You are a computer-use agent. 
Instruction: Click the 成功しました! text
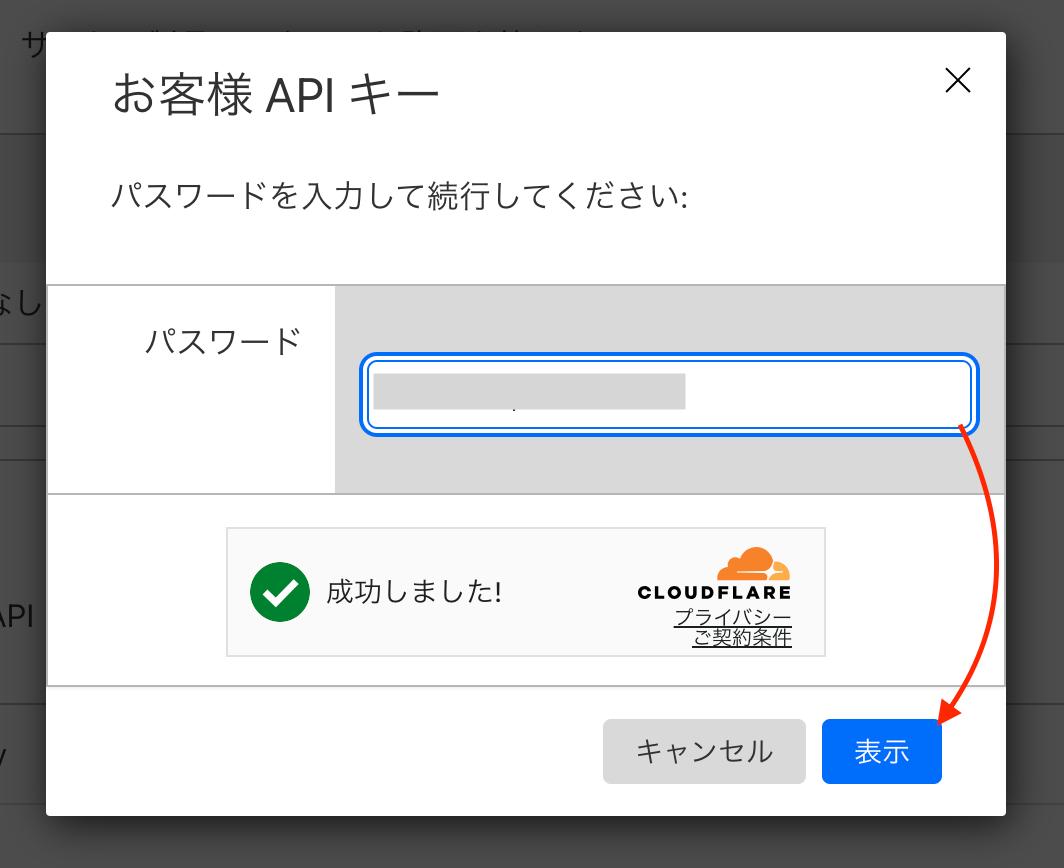coord(414,592)
